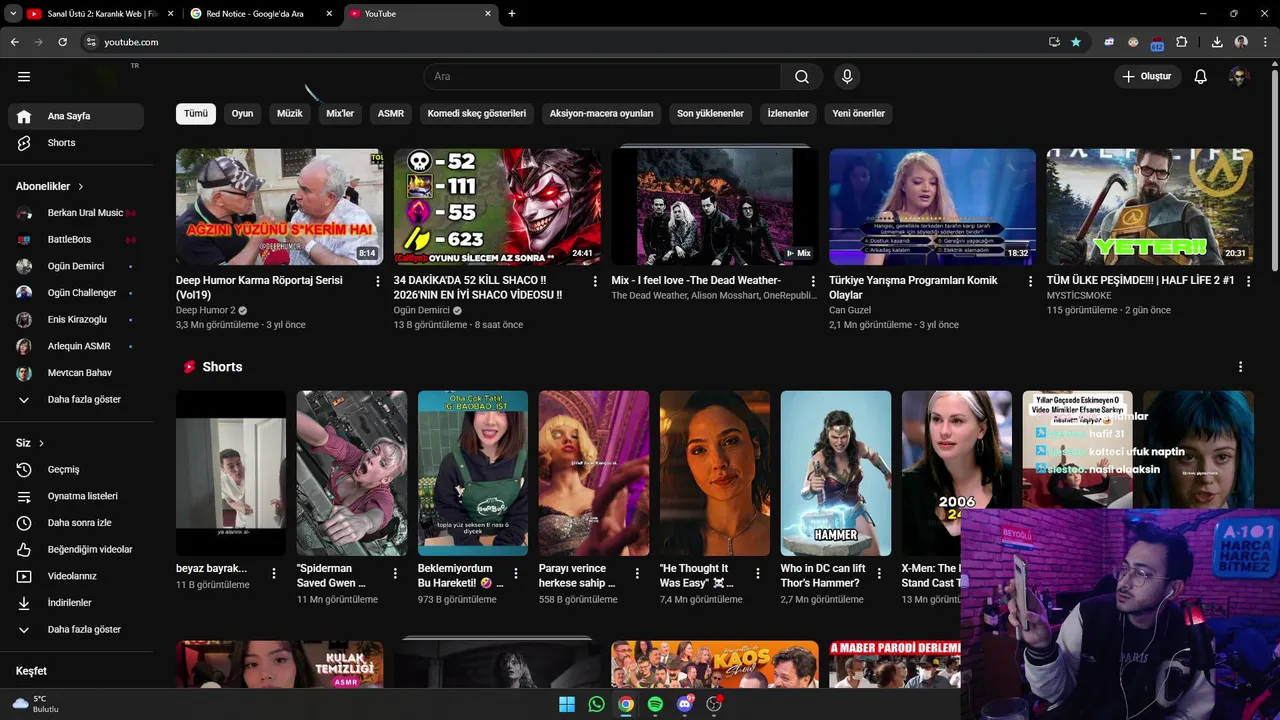
Task: Open options for Mix - I feel love
Action: point(813,282)
